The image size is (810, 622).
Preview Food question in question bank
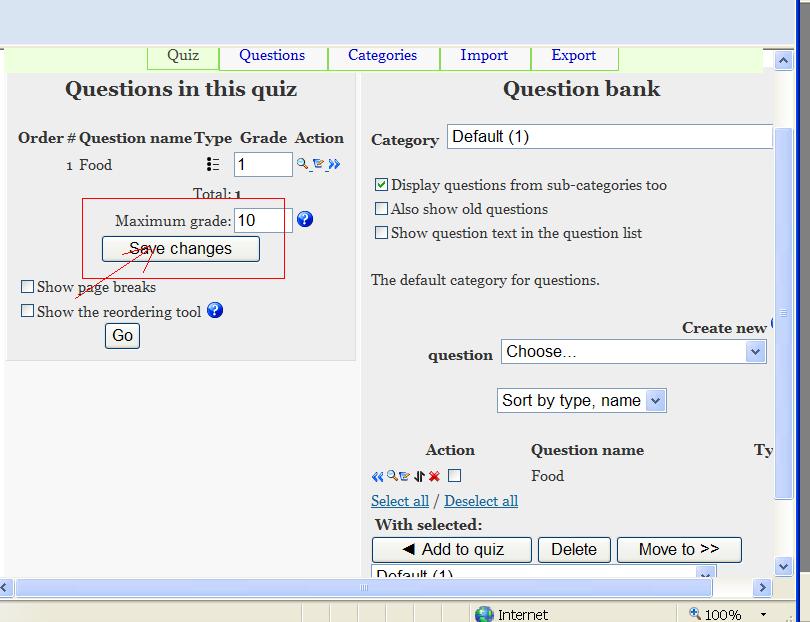[392, 476]
